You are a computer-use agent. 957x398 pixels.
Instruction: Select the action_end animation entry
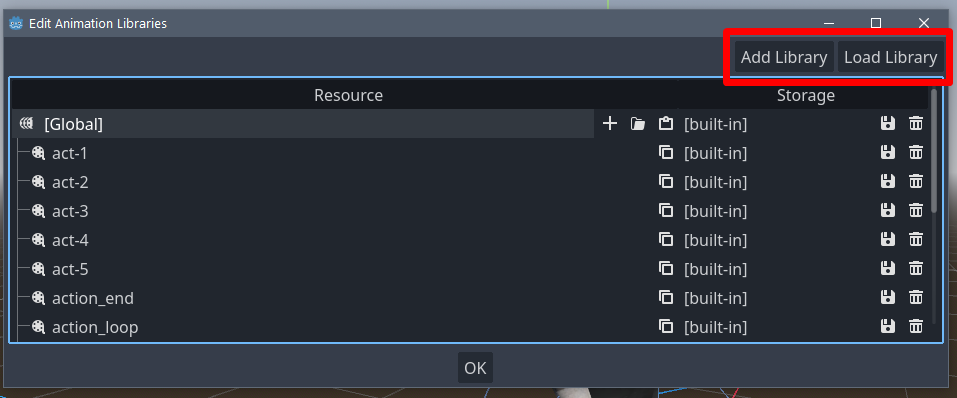(93, 298)
